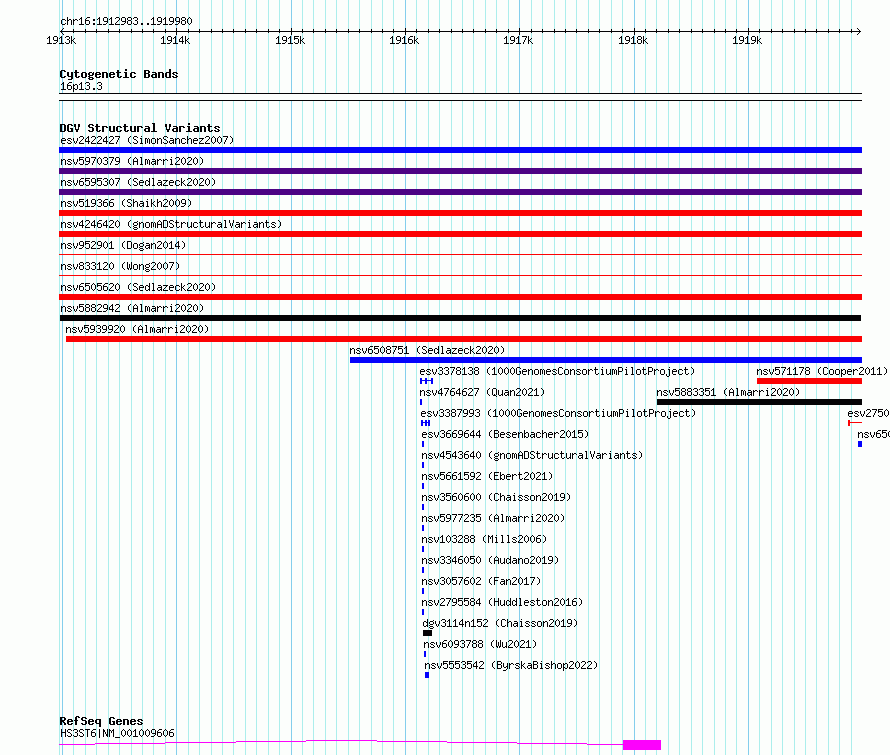This screenshot has height=755, width=890.
Task: Click the magenta HS3ST6 exon block
Action: click(x=642, y=745)
